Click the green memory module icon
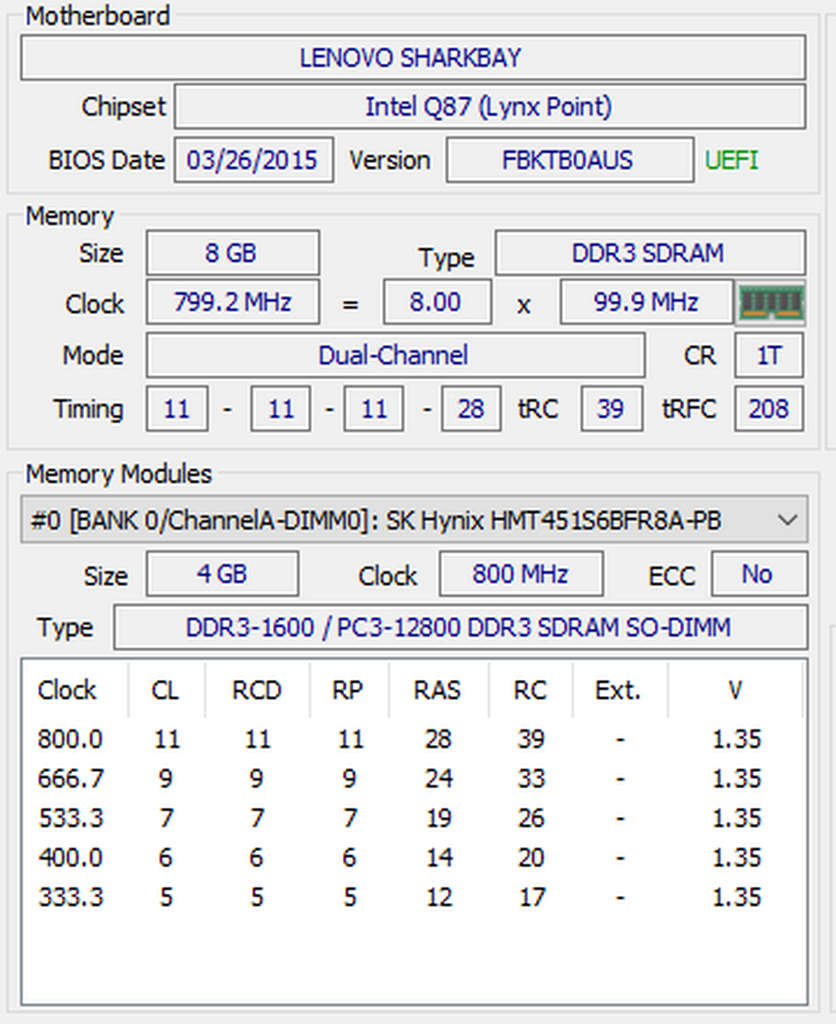The height and width of the screenshot is (1024, 836). 770,303
